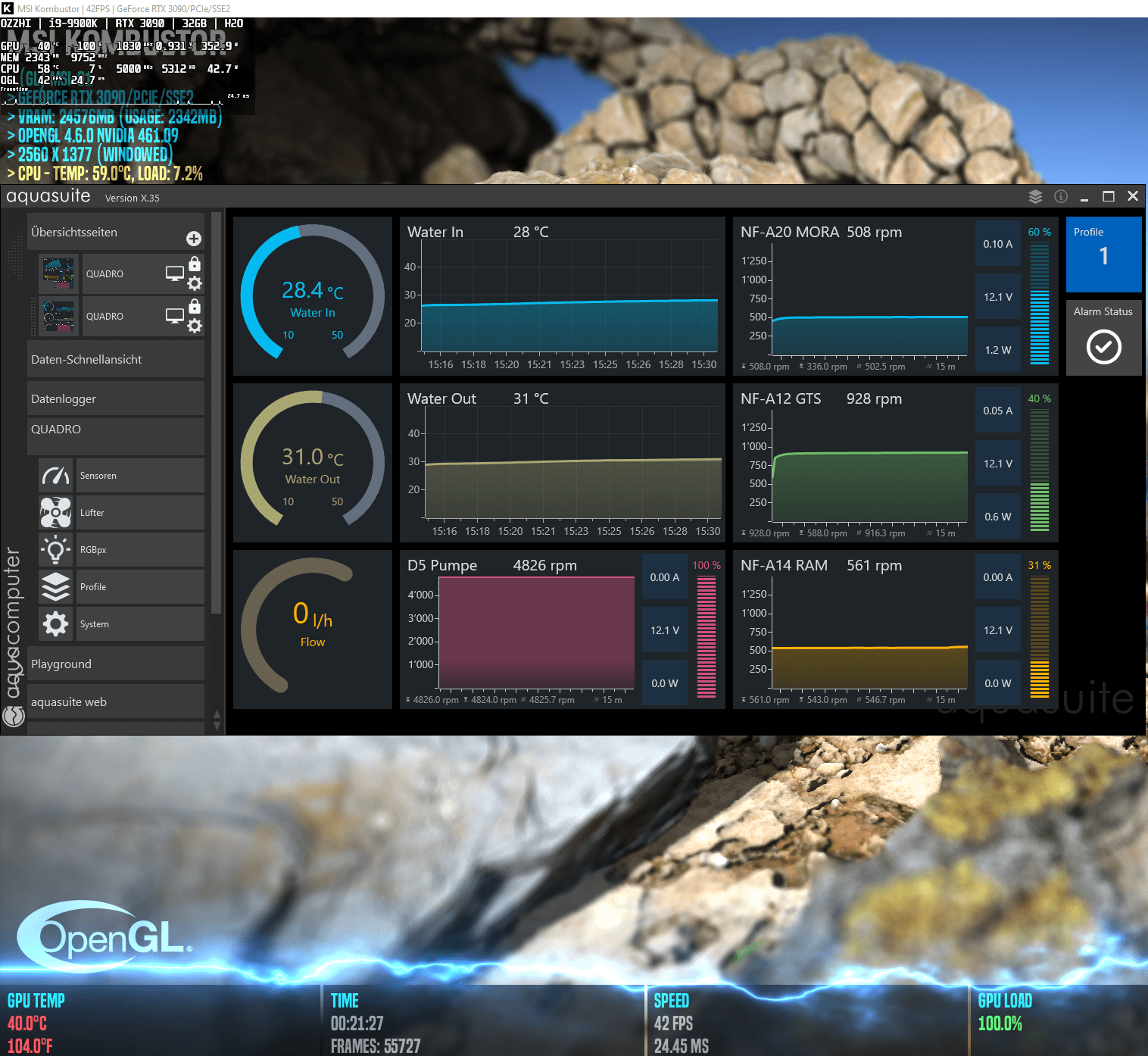Click desktop monitor icon on second QUADRO page
Image resolution: width=1148 pixels, height=1056 pixels.
(175, 317)
